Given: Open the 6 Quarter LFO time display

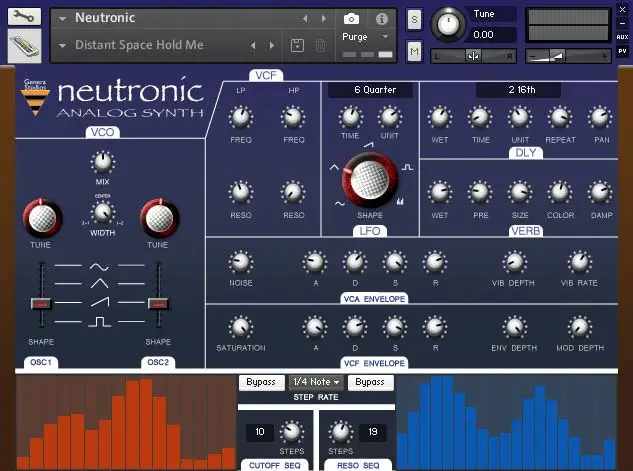Looking at the screenshot, I should coord(371,90).
